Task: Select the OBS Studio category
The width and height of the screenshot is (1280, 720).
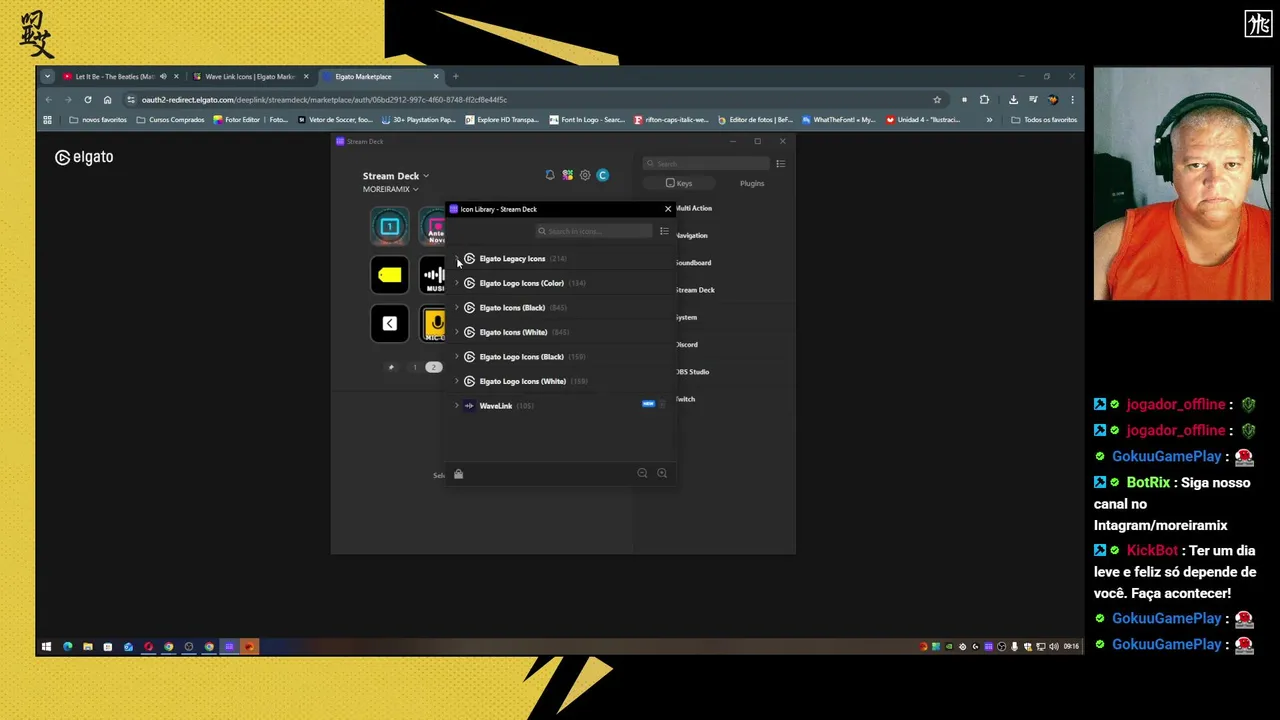Action: click(x=693, y=372)
